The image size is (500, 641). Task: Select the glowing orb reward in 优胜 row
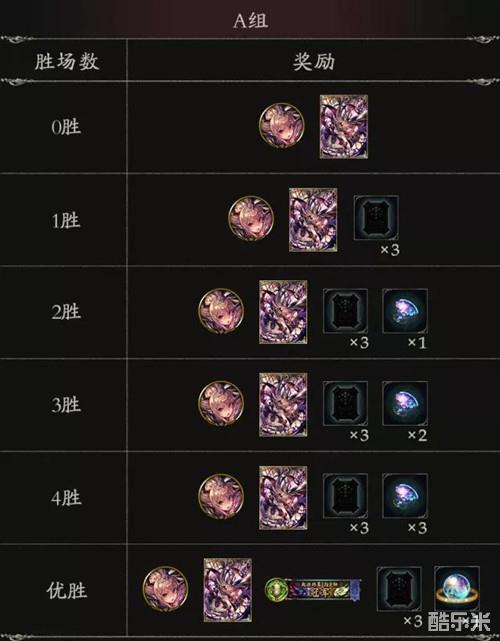click(457, 589)
